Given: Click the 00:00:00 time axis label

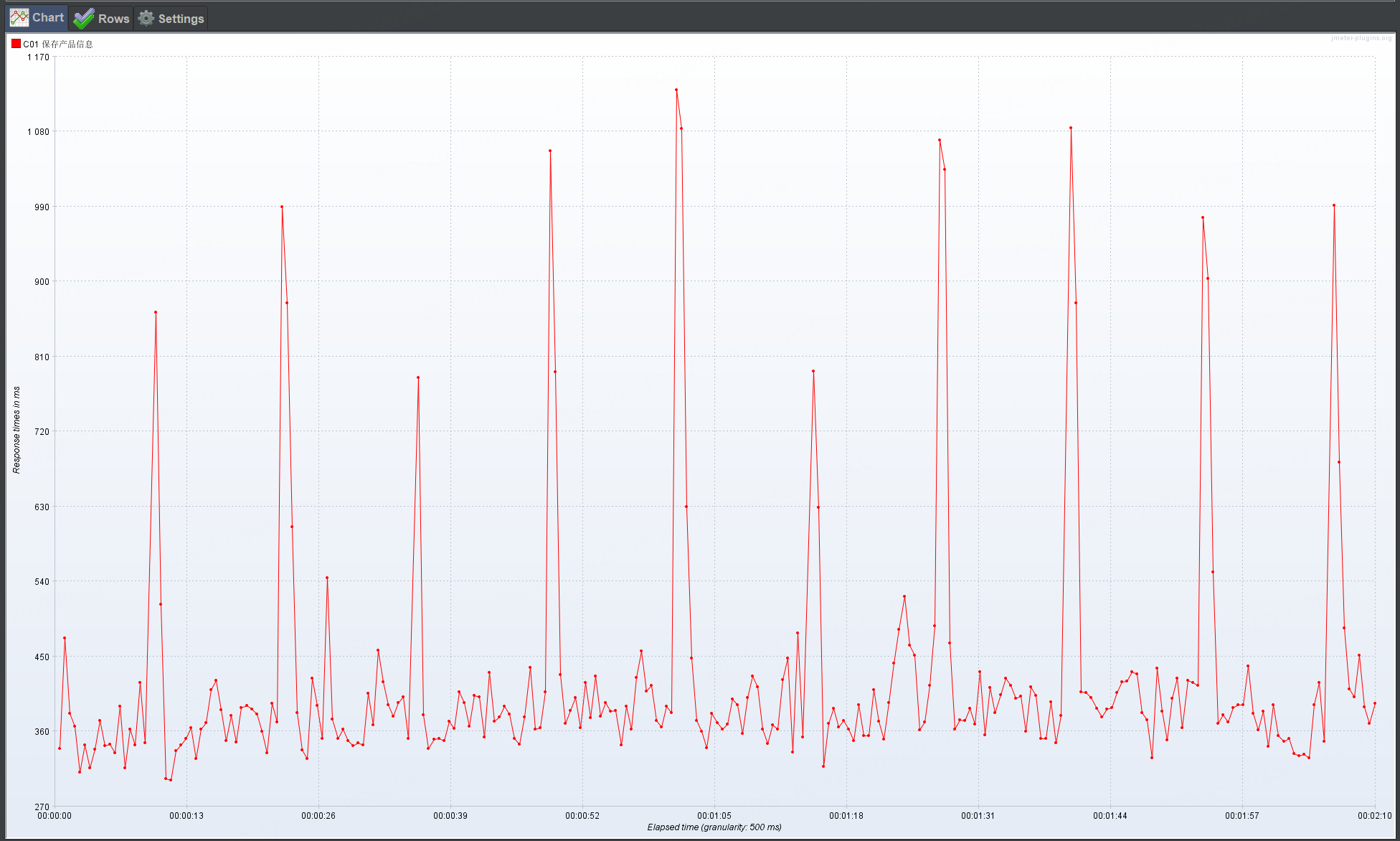Looking at the screenshot, I should tap(55, 816).
